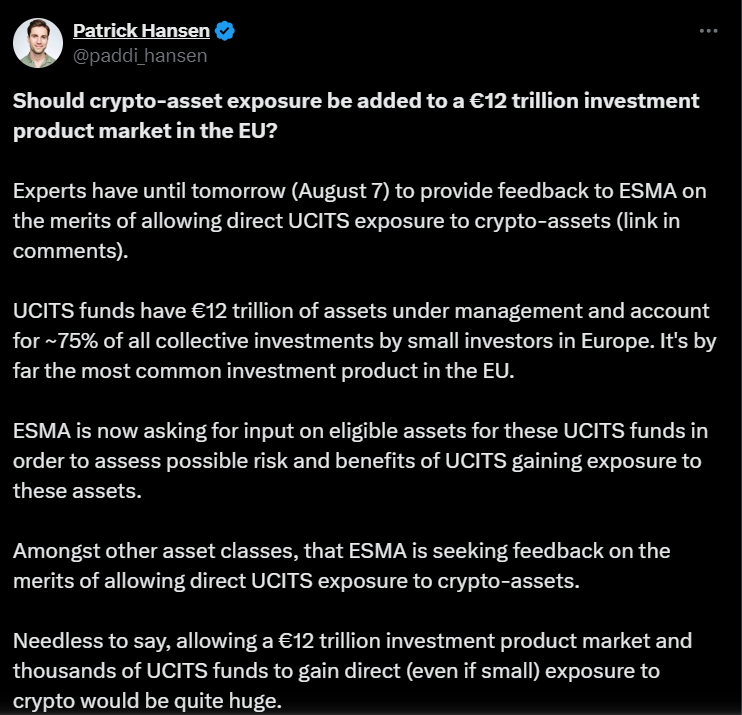Viewport: 742px width, 715px height.
Task: Click the 'merits of allowing direct UCITS exposure' final line
Action: click(x=296, y=581)
